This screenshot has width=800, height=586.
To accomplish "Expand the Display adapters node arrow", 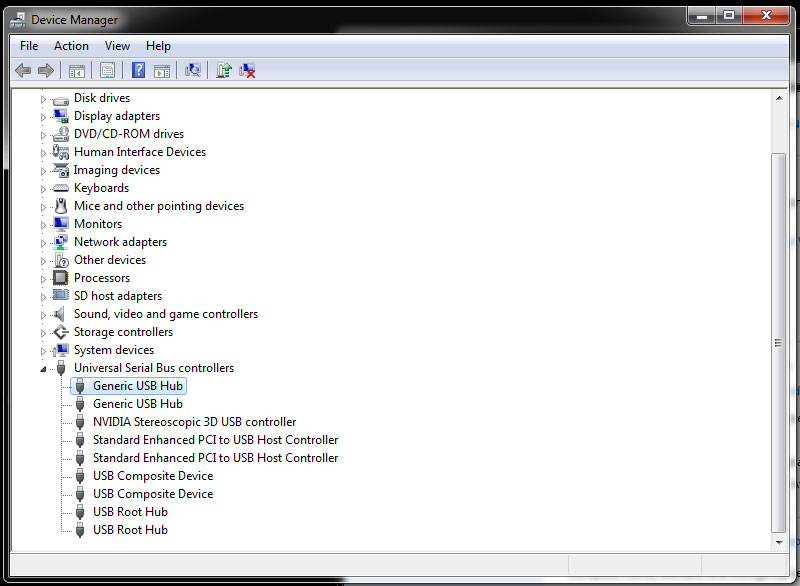I will 43,117.
